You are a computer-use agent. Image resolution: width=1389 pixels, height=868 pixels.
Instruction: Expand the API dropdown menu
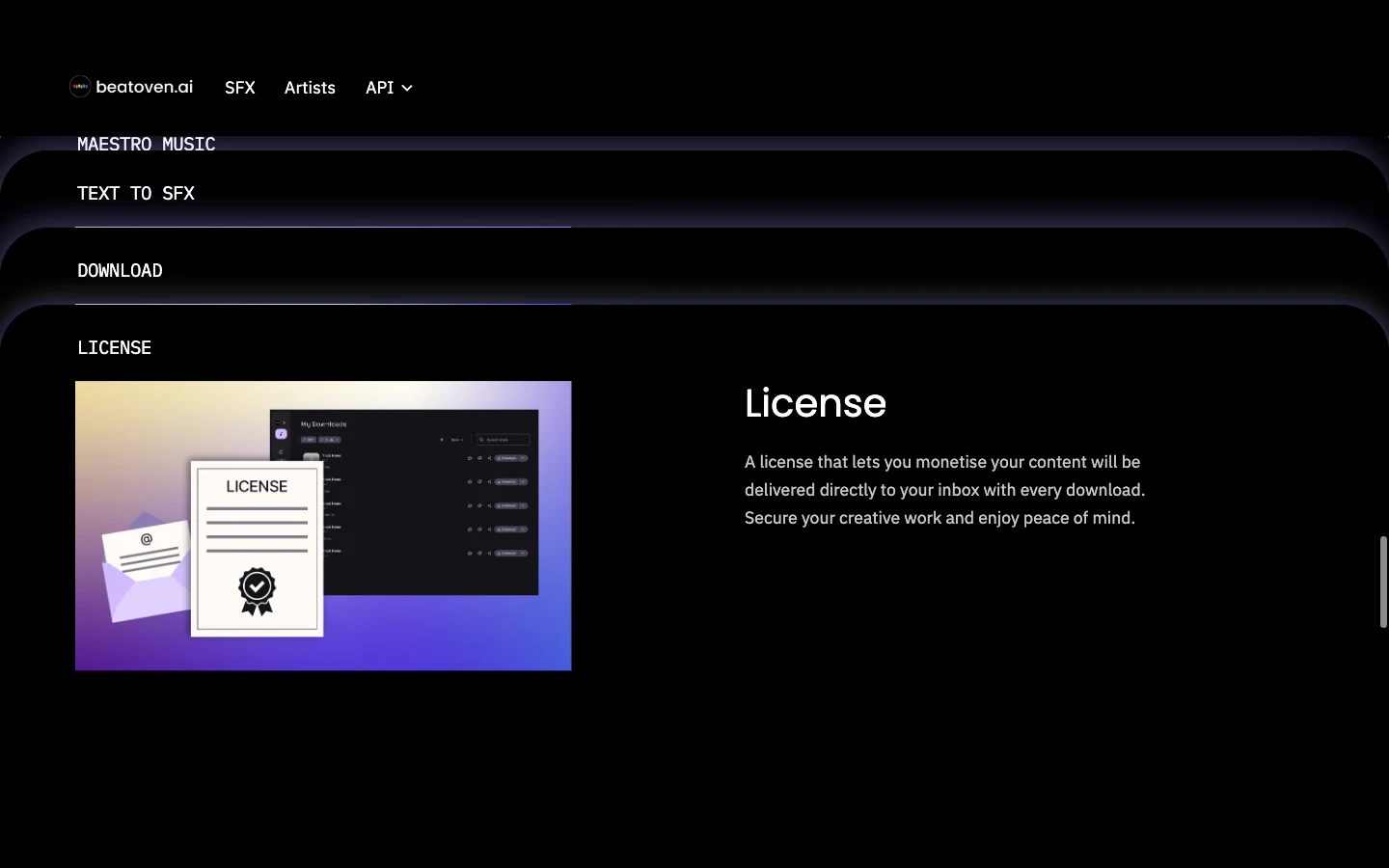coord(389,88)
